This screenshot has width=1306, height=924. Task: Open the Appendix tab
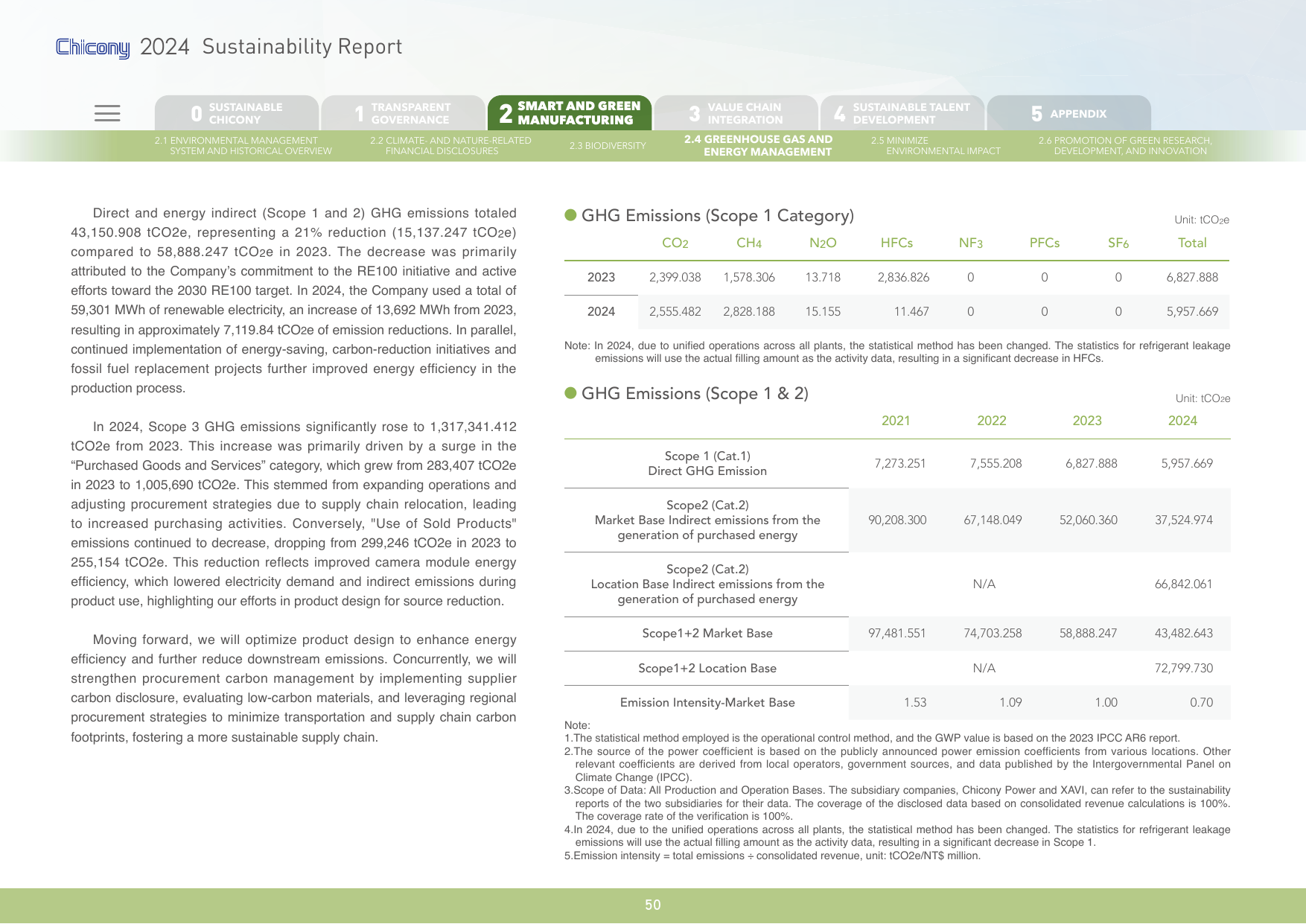point(1069,113)
